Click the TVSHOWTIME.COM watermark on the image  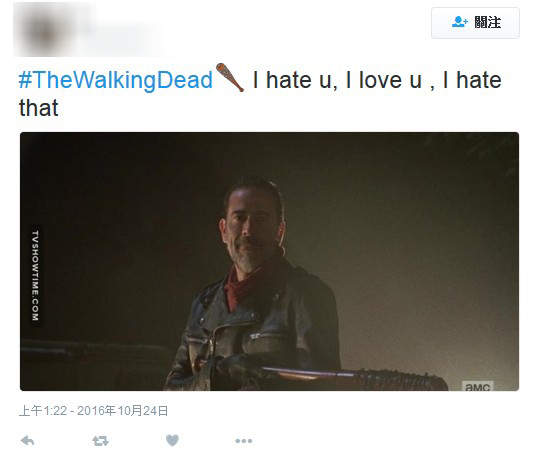35,276
